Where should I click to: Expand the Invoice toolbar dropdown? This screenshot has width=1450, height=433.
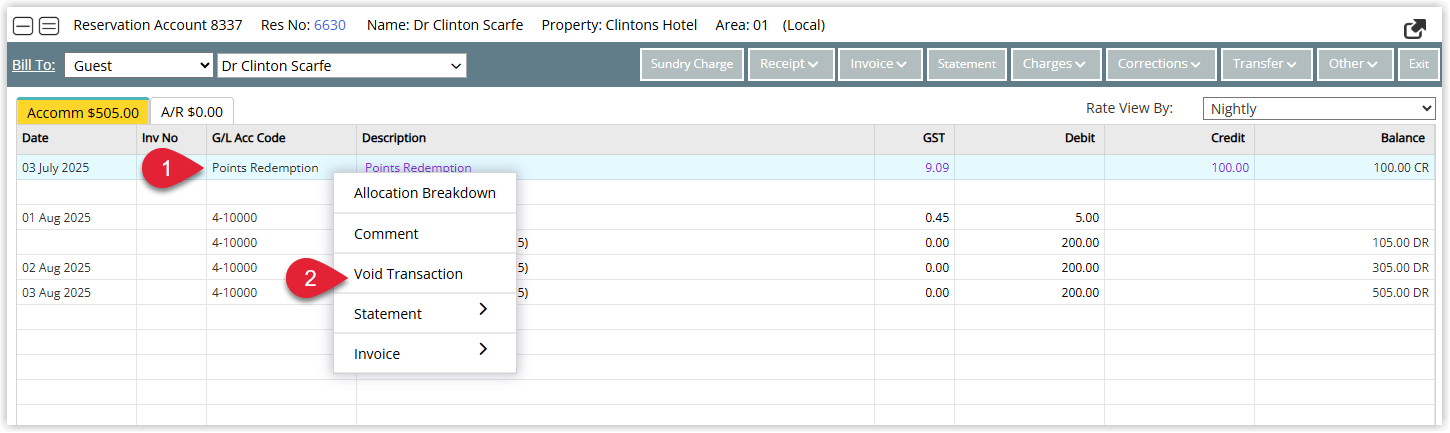(x=880, y=64)
